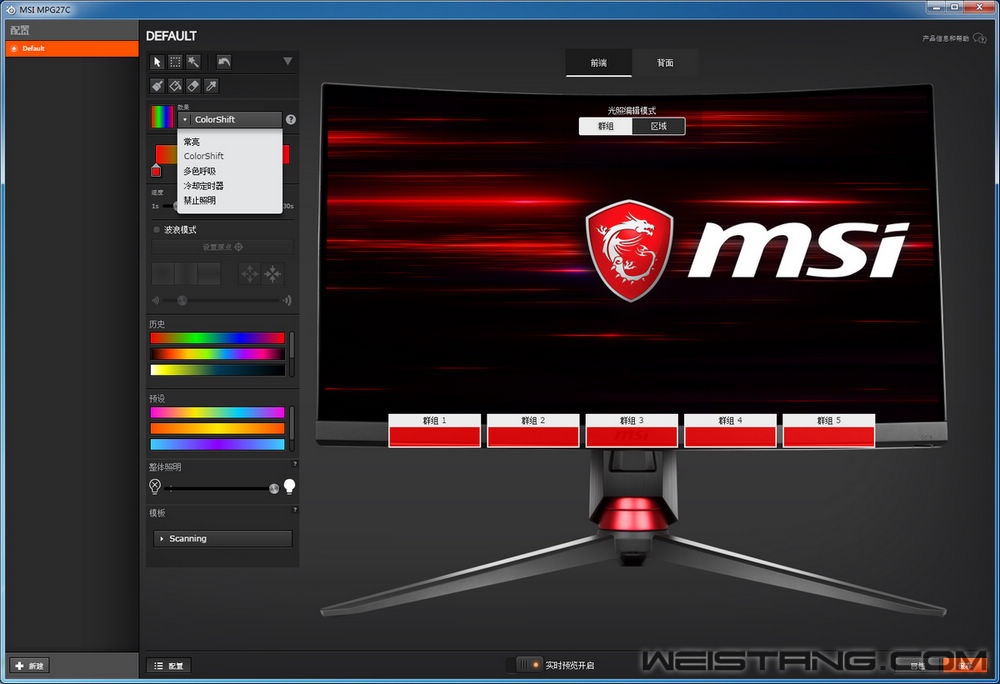Open the 产品信息和帮助 cloud icon
This screenshot has height=684, width=1000.
click(x=980, y=39)
